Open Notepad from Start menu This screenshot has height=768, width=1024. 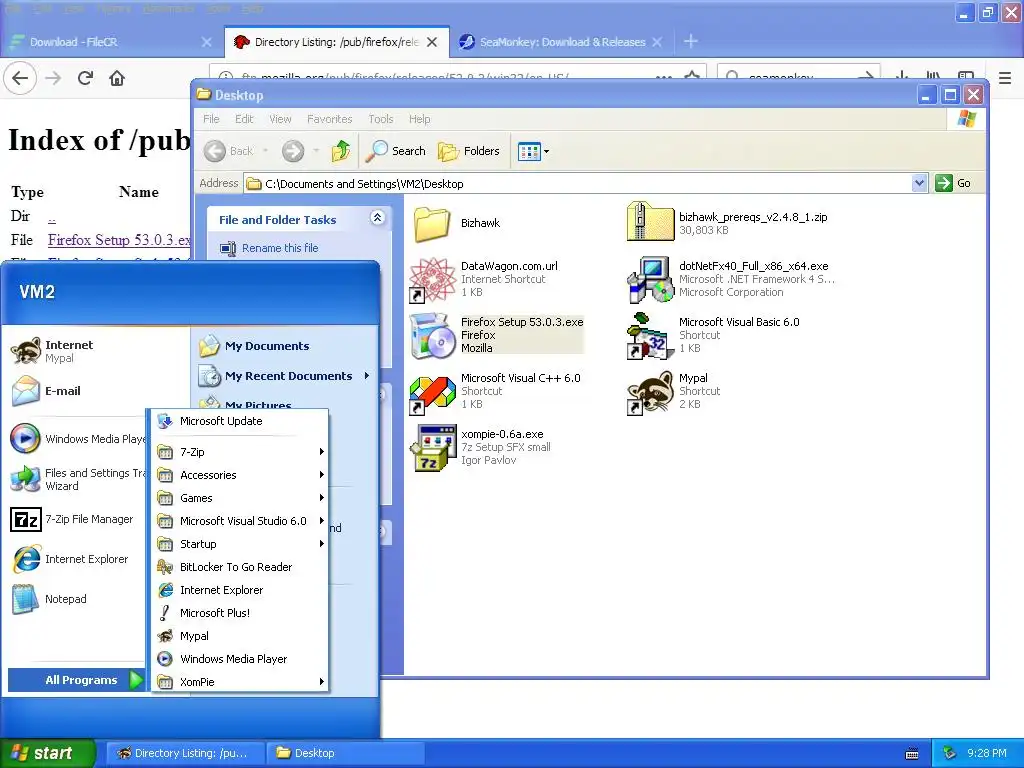click(x=50, y=599)
